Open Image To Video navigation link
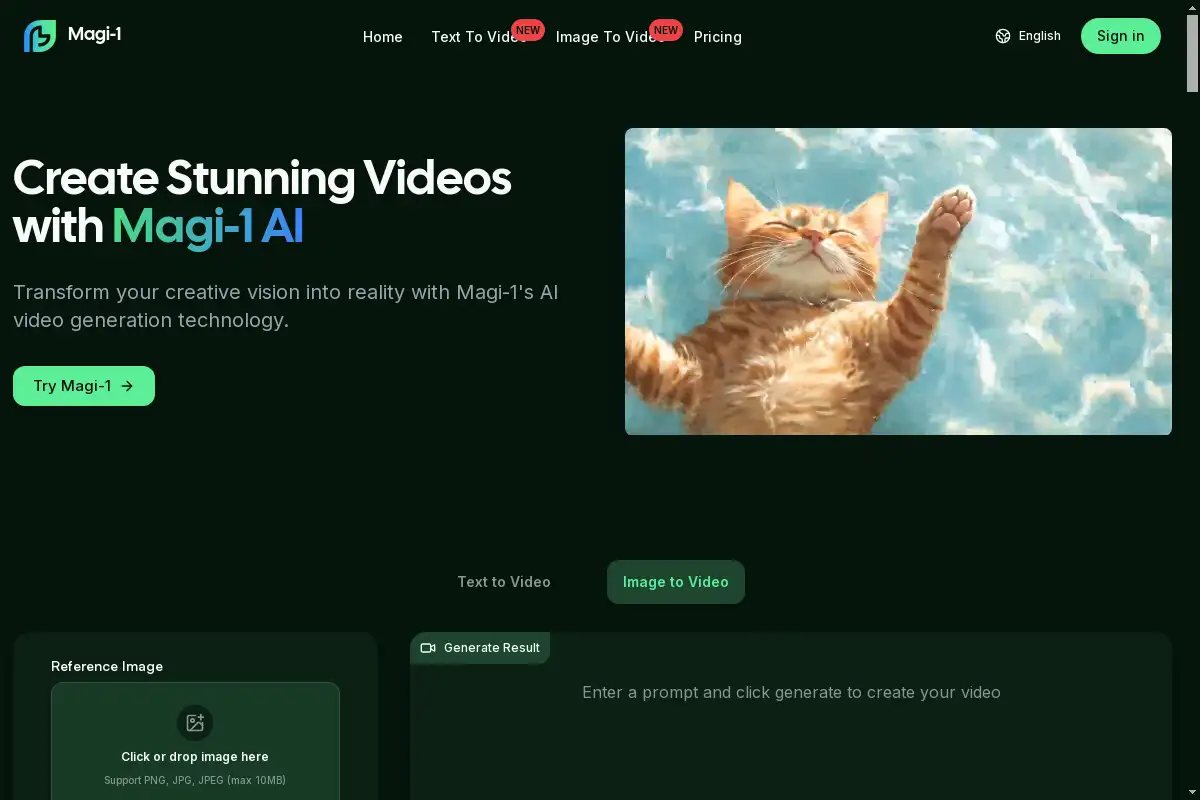Screen dimensions: 1200x800 coord(610,37)
